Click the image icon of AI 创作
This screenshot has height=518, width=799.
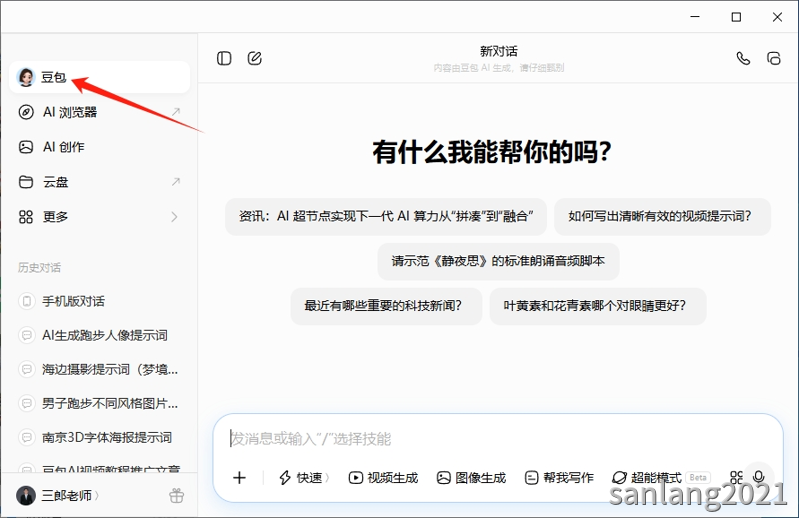26,147
